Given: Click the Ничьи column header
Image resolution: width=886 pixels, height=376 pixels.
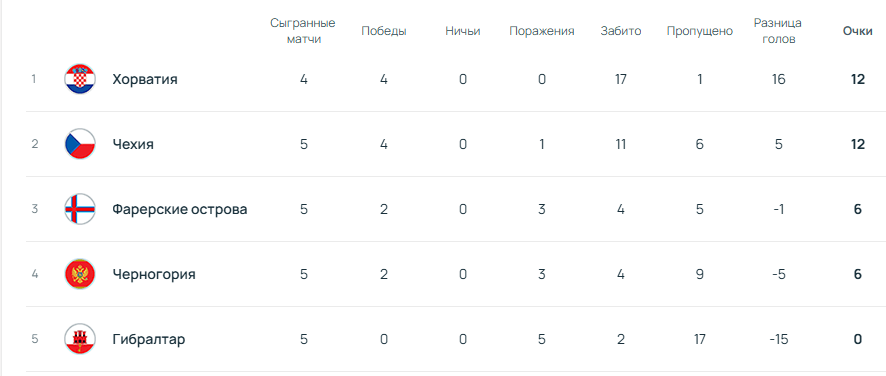Looking at the screenshot, I should point(463,31).
